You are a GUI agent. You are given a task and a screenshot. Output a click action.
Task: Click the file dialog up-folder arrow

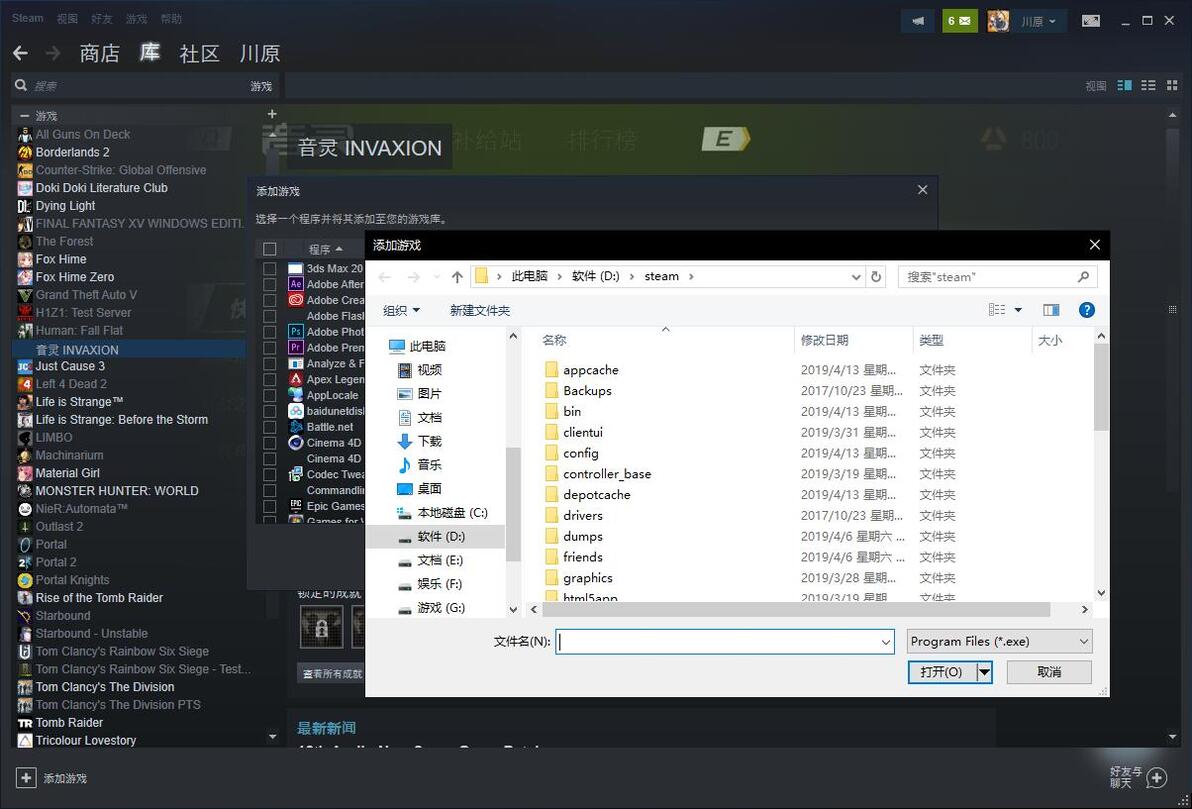[457, 277]
